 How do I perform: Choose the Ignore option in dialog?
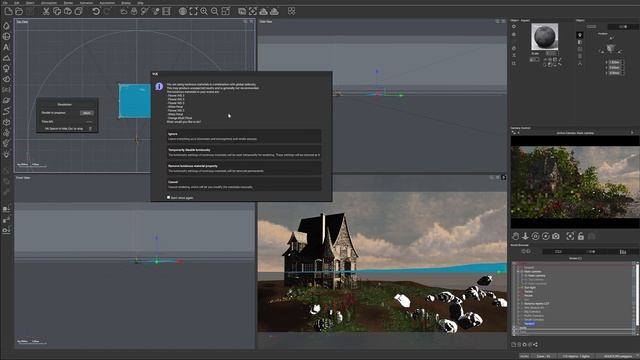point(244,136)
